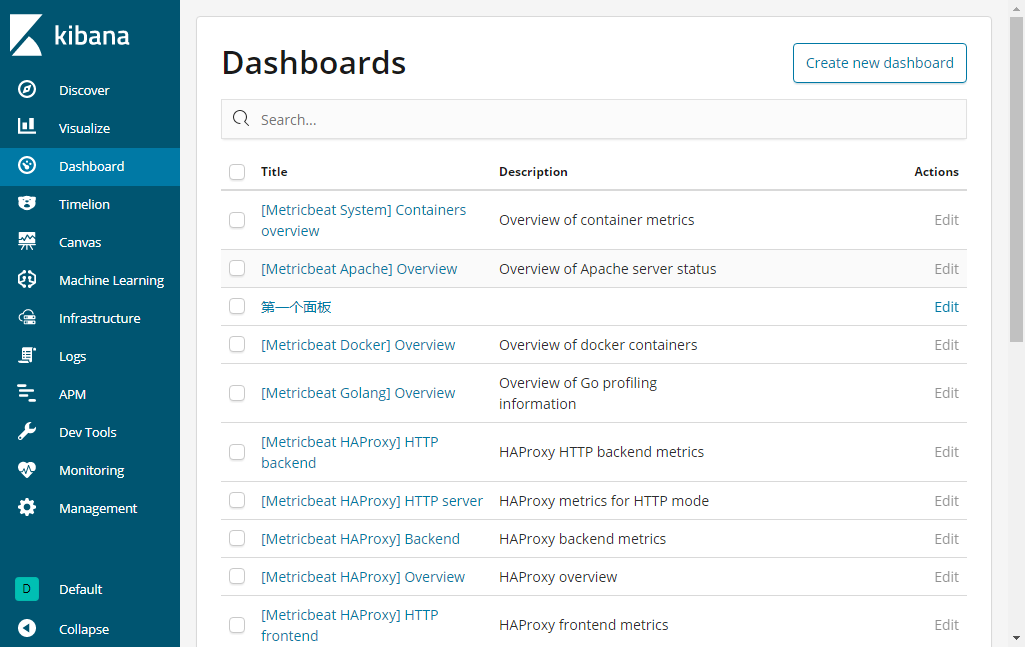Tick the checkbox for 第一个面板

[237, 307]
